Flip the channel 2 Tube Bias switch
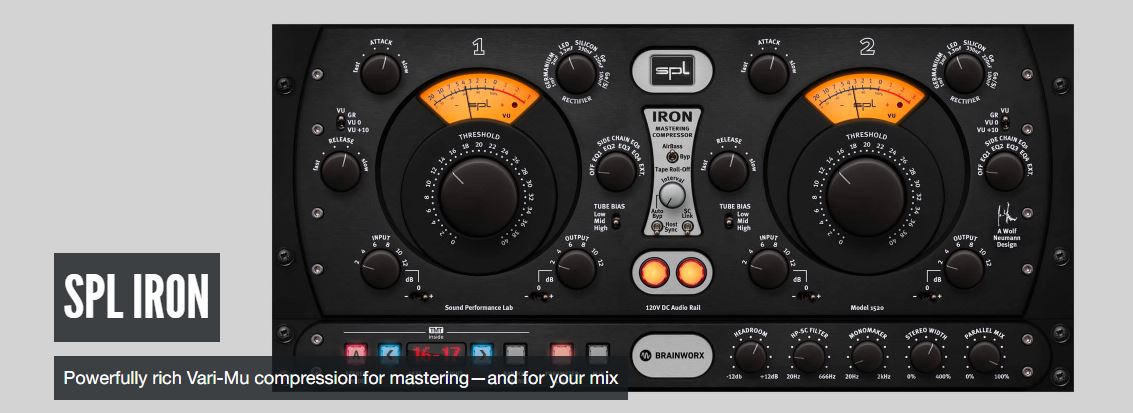This screenshot has width=1133, height=413. click(x=728, y=221)
